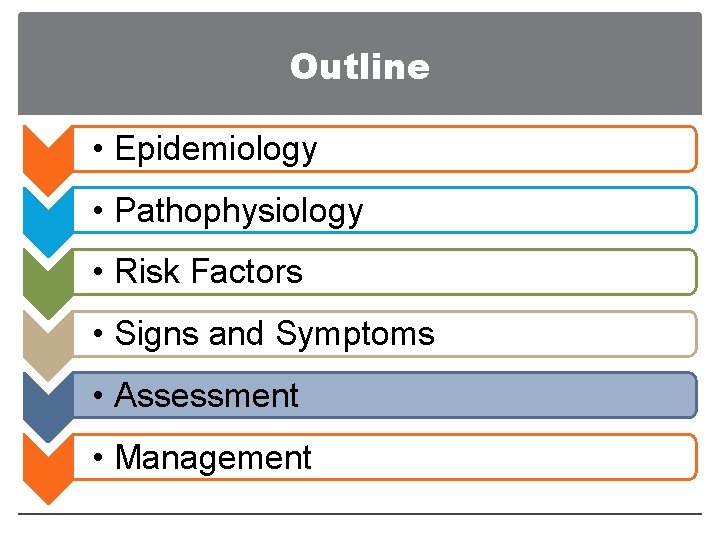
Task: Click the bullet point before Pathophysiology
Action: pos(98,212)
